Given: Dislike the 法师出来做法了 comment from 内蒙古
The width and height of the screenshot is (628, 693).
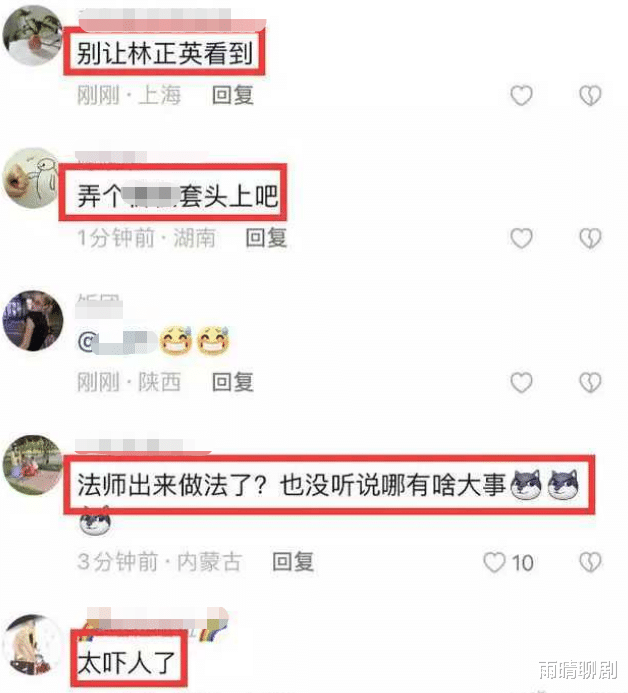Looking at the screenshot, I should pos(590,562).
